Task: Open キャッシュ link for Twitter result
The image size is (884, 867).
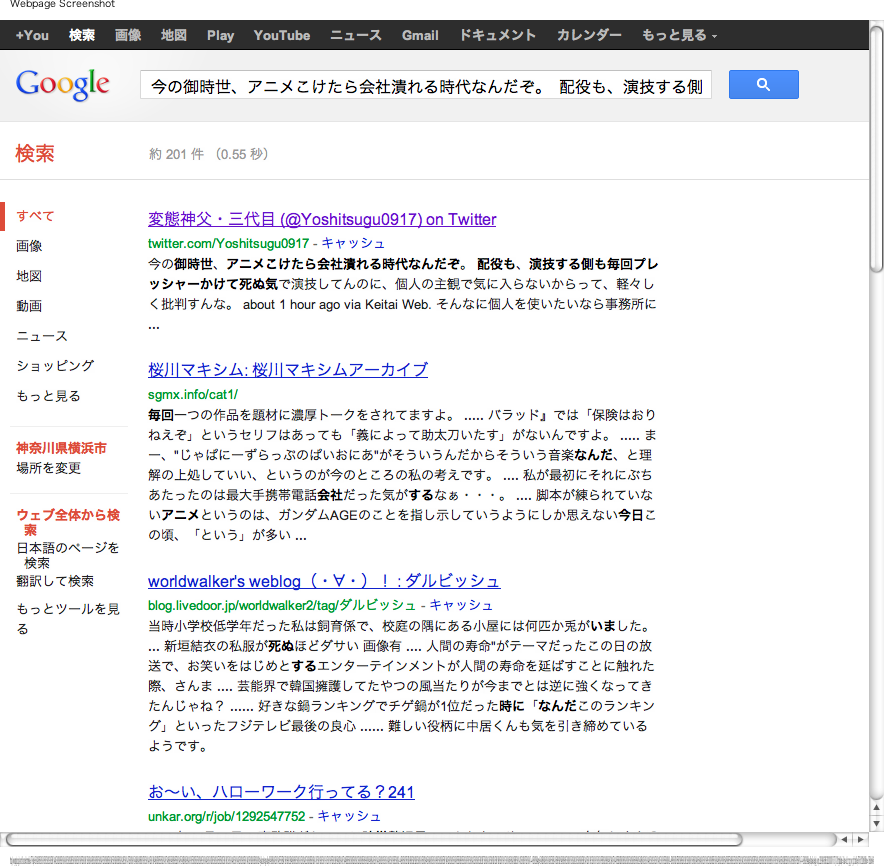Action: point(353,244)
